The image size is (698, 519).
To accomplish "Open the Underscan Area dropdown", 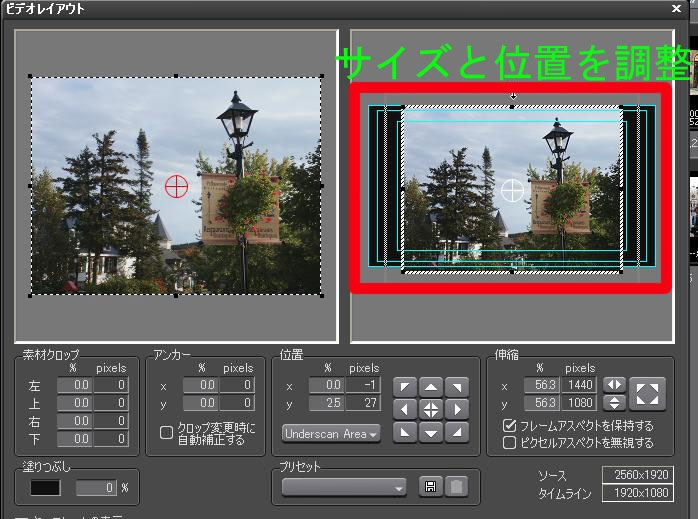I will pos(331,434).
